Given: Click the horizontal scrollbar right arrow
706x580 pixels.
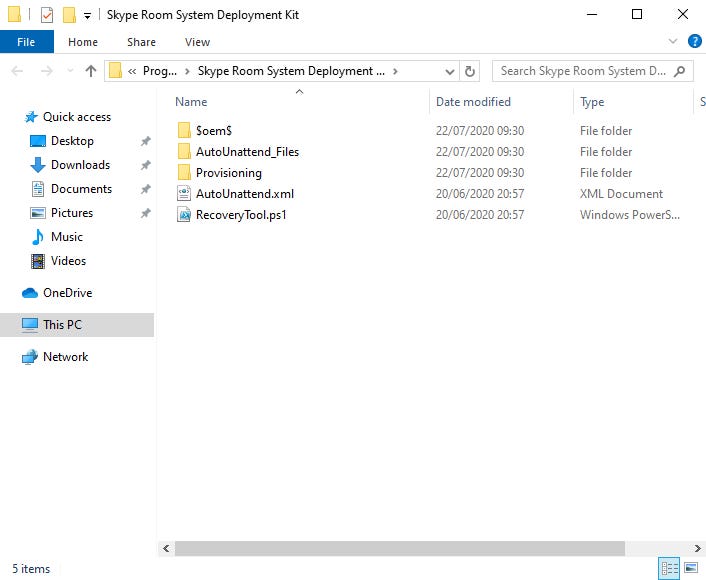Looking at the screenshot, I should (x=697, y=548).
